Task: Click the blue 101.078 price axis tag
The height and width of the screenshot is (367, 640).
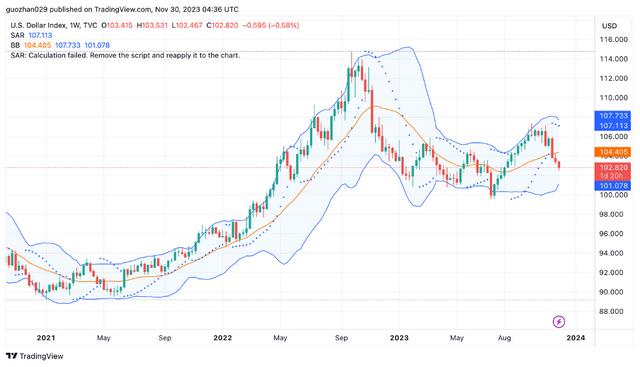Action: [613, 186]
